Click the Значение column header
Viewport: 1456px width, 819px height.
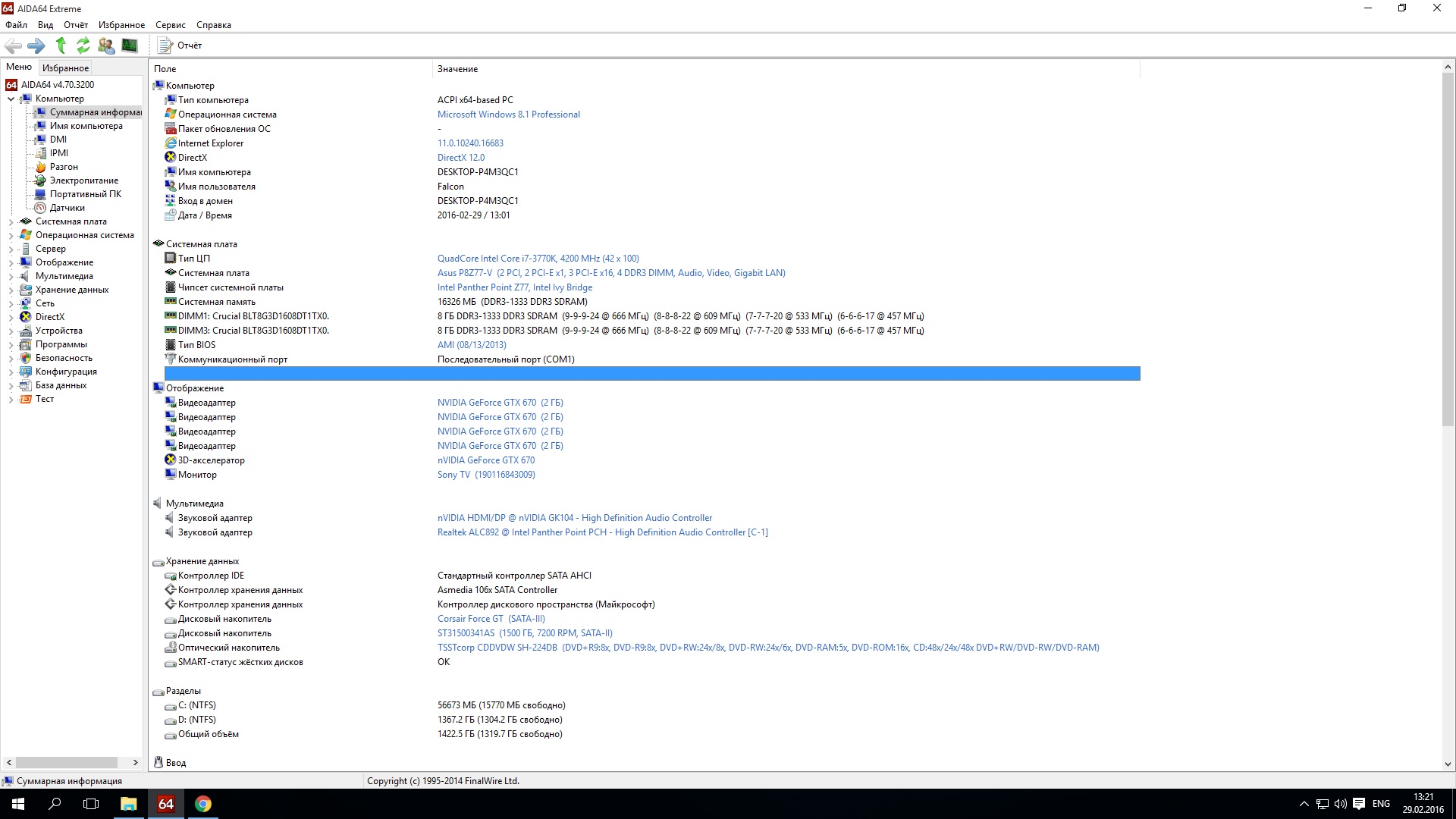(x=786, y=69)
